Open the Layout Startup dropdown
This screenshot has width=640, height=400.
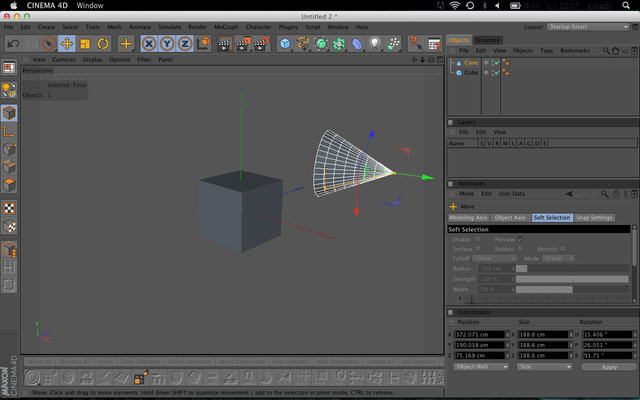(588, 27)
